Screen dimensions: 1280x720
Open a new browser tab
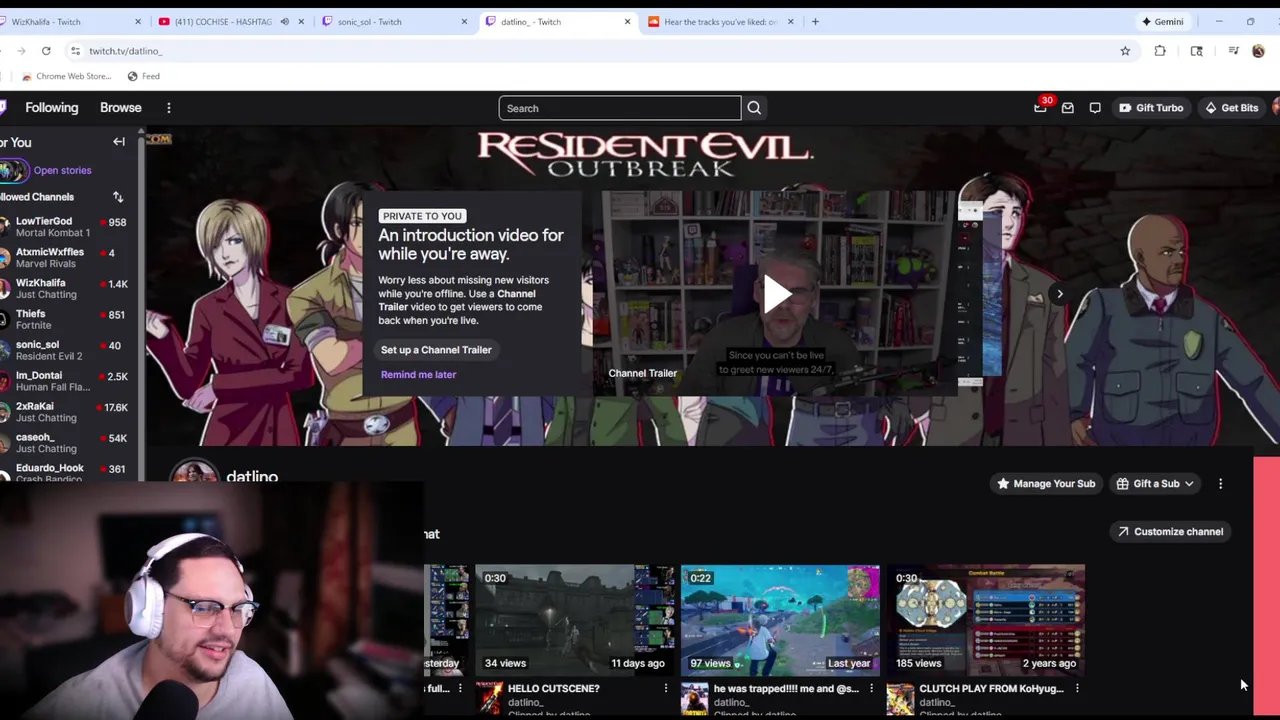pyautogui.click(x=815, y=21)
